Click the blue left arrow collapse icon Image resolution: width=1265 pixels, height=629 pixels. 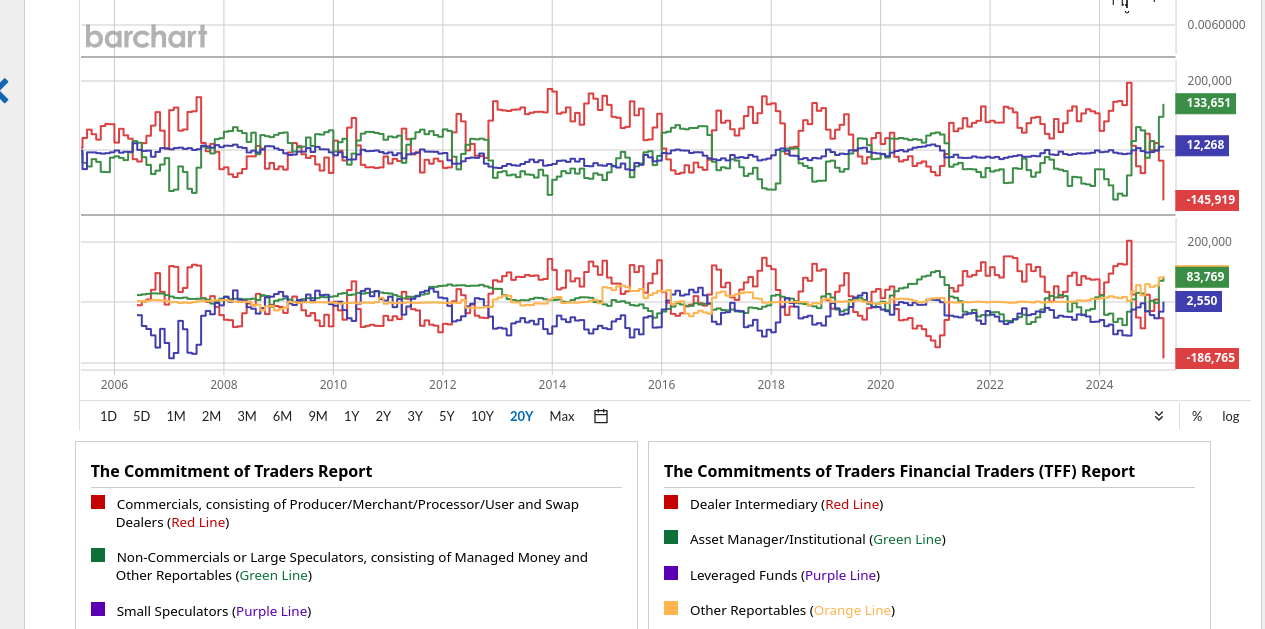point(4,91)
